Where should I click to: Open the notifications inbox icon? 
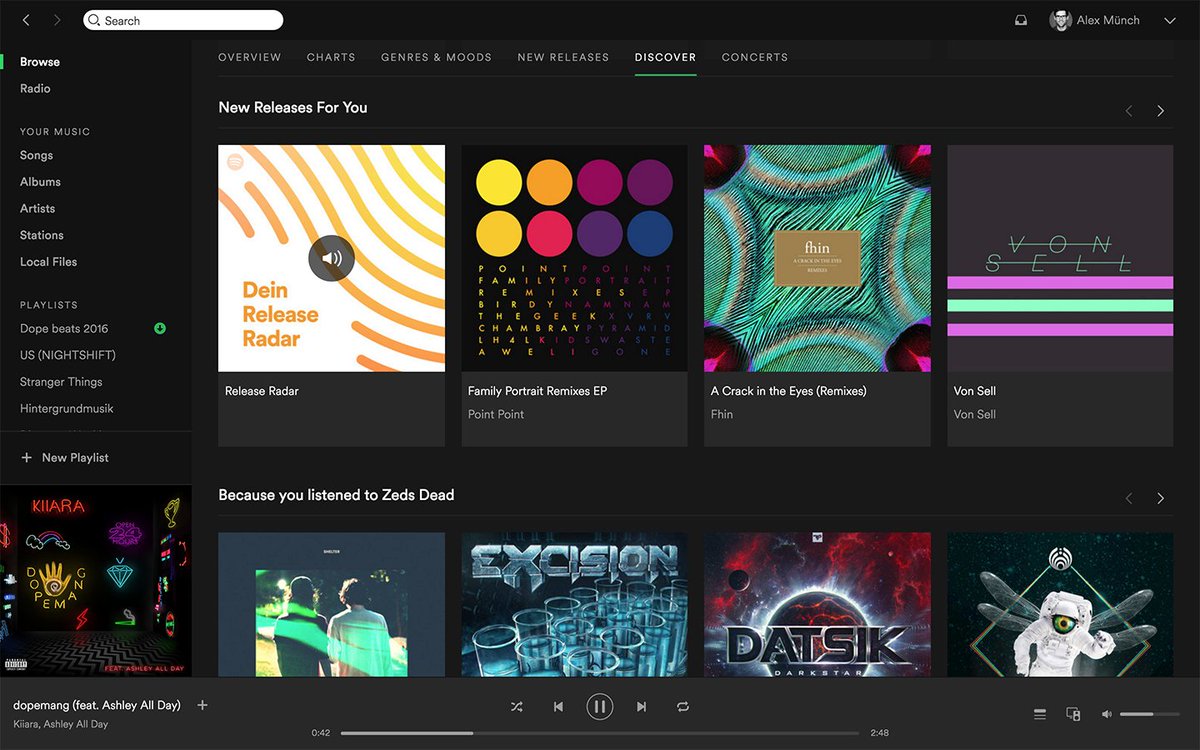1021,20
